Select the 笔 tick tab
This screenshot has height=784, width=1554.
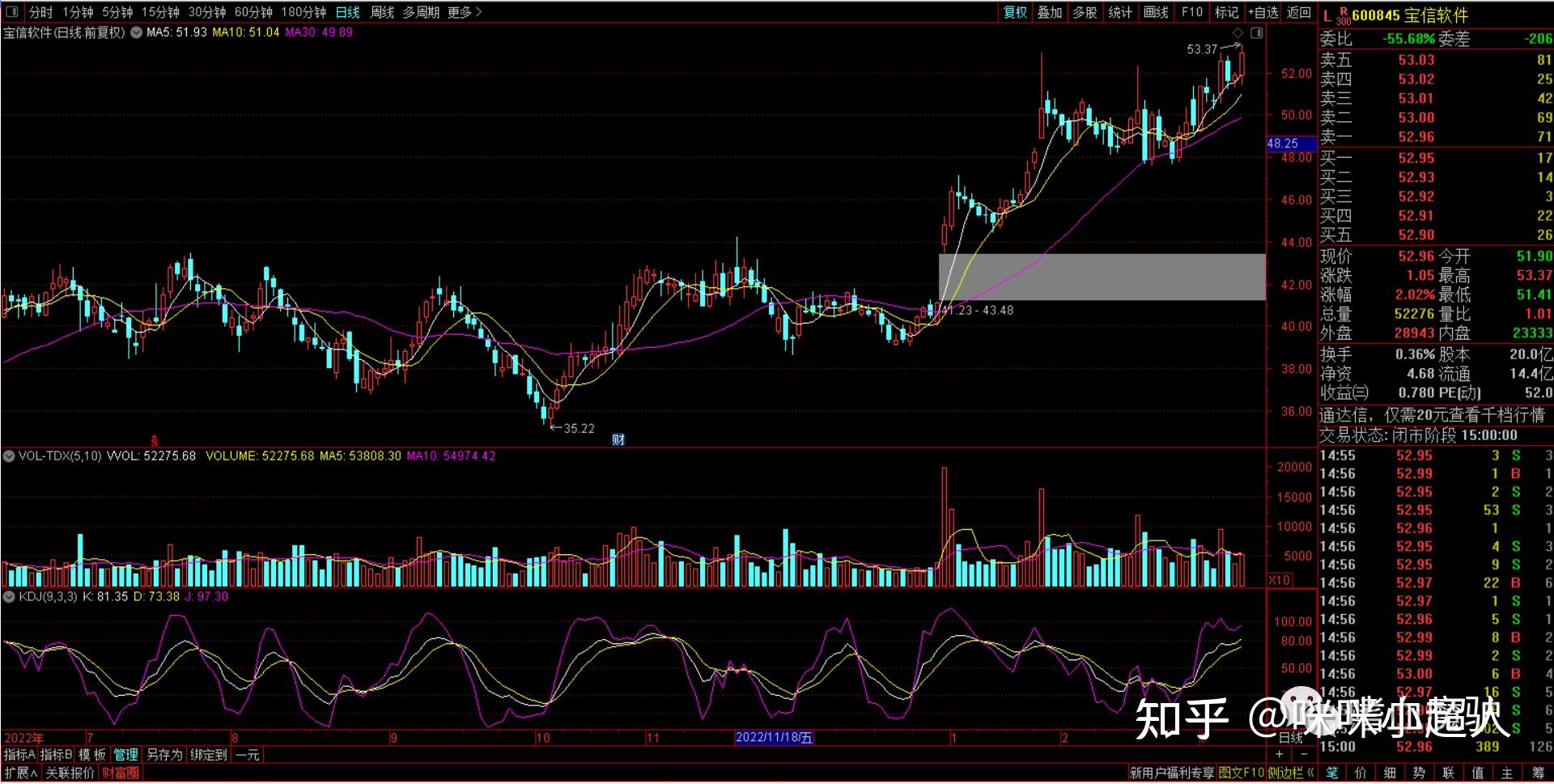tap(1332, 773)
